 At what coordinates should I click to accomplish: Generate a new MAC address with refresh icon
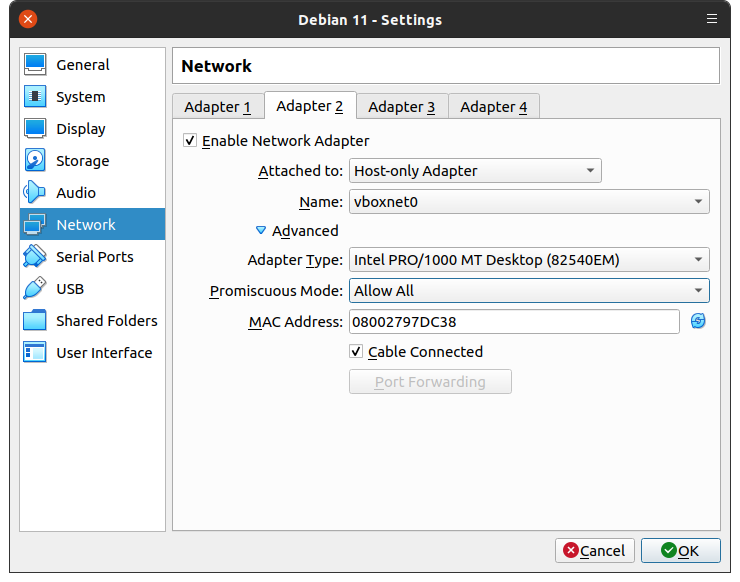click(x=698, y=321)
